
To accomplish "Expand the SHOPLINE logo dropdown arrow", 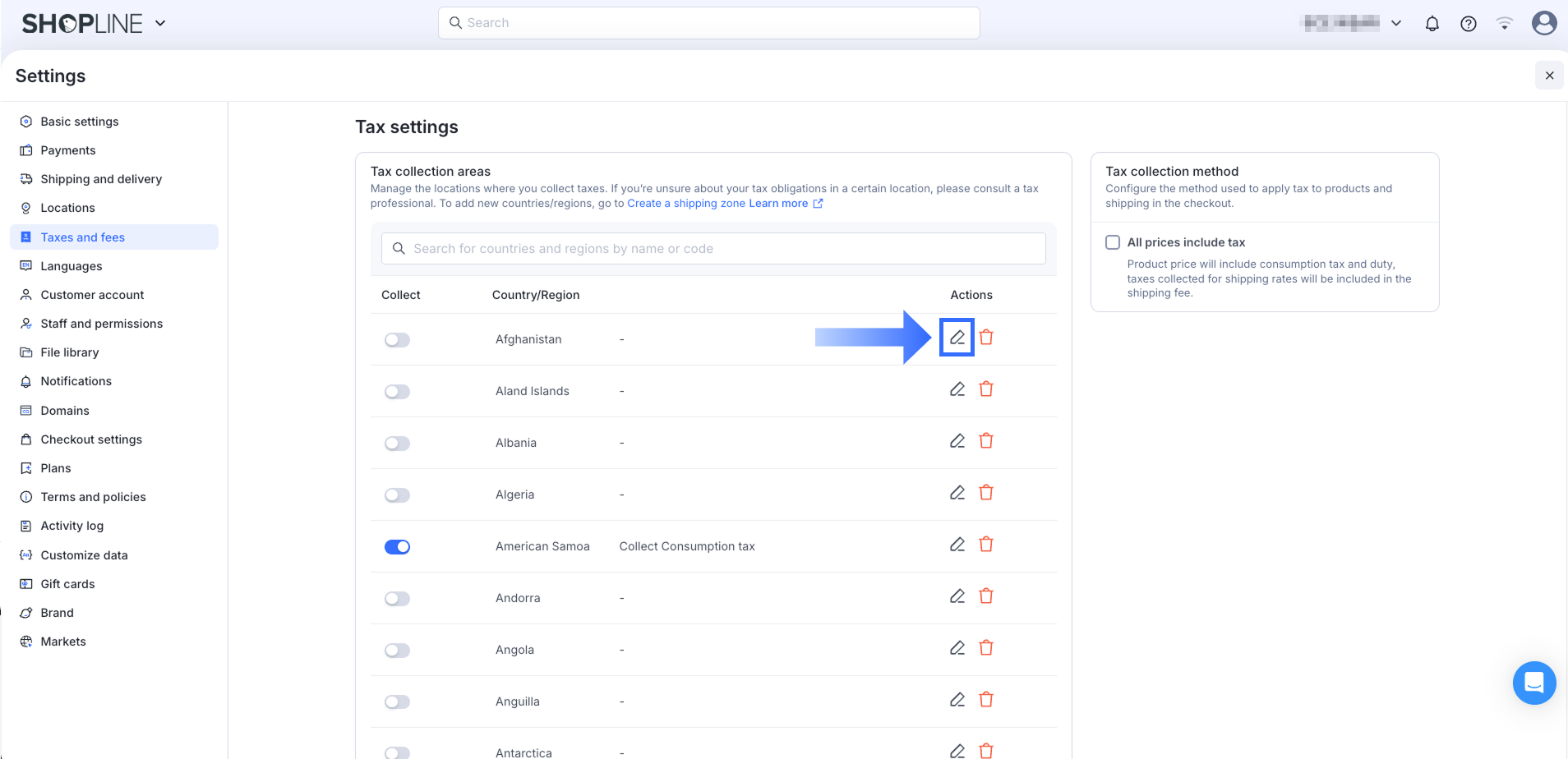I will click(160, 23).
